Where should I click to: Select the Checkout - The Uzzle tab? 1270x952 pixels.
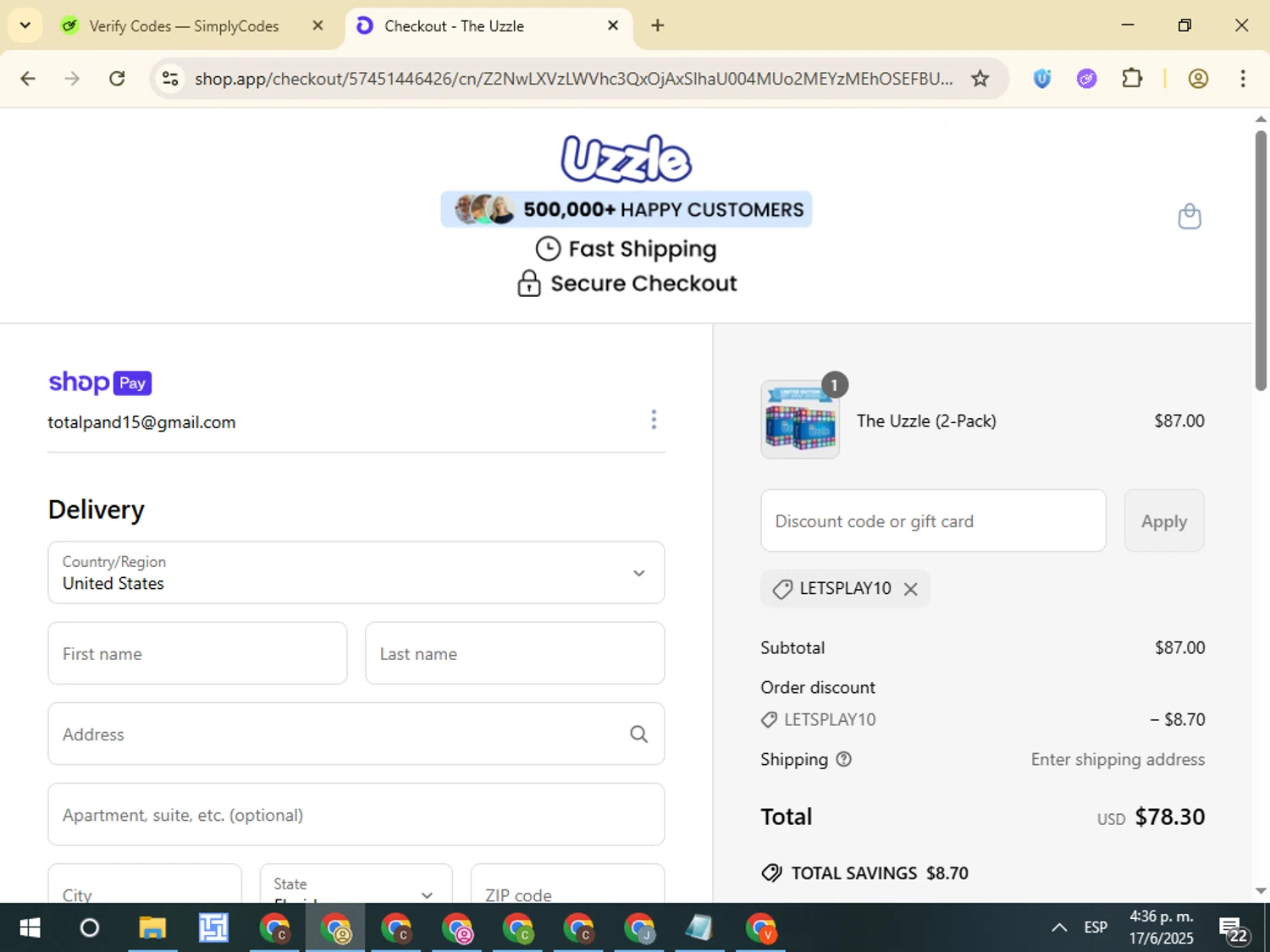(487, 26)
